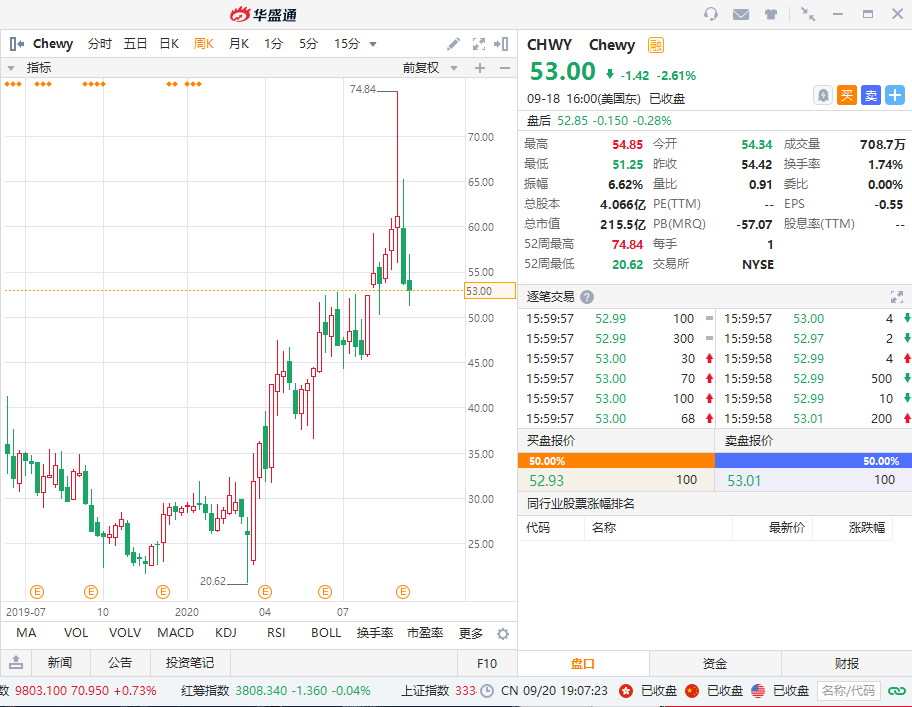Add CHWY to watchlist plus icon

click(895, 95)
